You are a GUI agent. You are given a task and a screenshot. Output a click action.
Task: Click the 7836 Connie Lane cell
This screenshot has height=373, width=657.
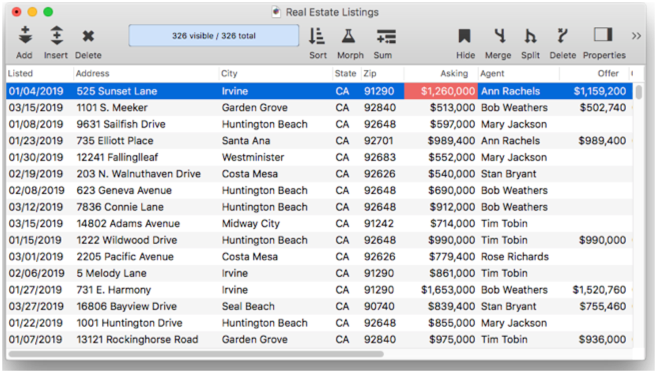tap(120, 207)
